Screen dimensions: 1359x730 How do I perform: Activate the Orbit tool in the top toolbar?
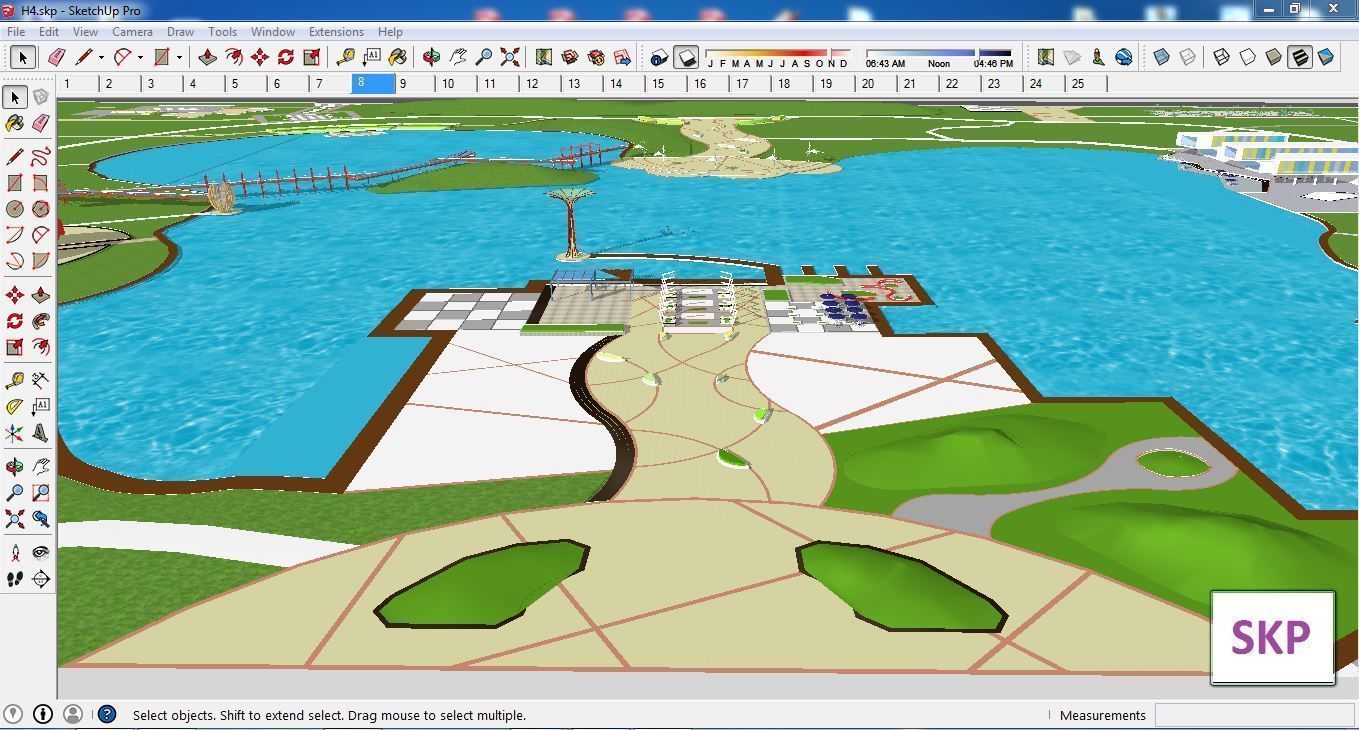click(x=432, y=57)
